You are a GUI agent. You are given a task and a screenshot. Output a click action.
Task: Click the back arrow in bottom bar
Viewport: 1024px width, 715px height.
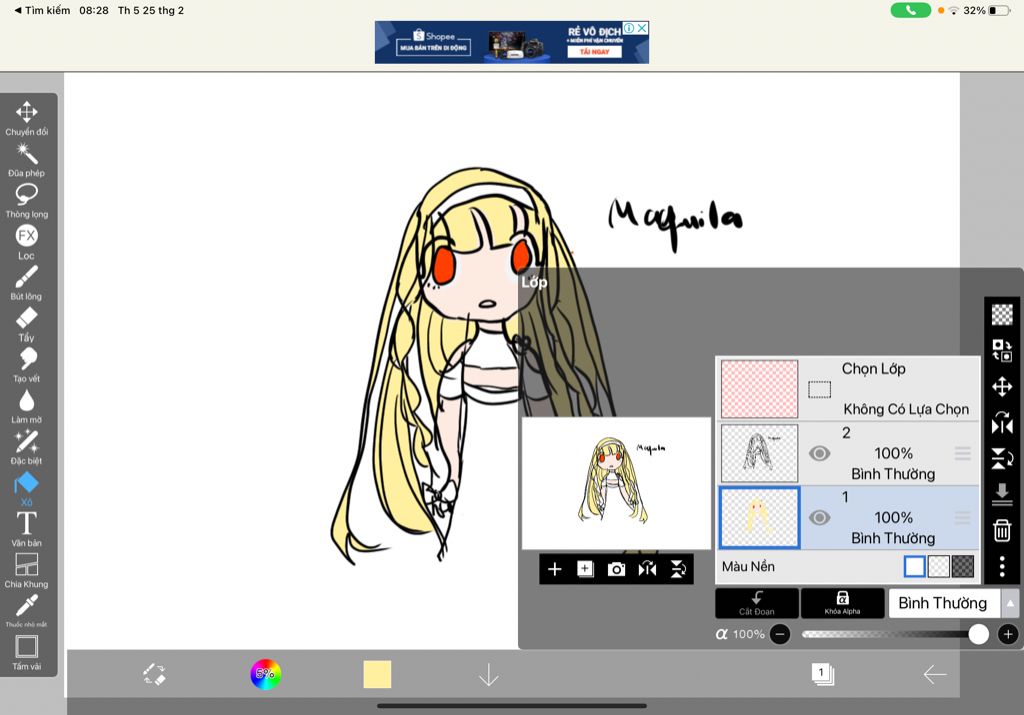click(x=935, y=675)
